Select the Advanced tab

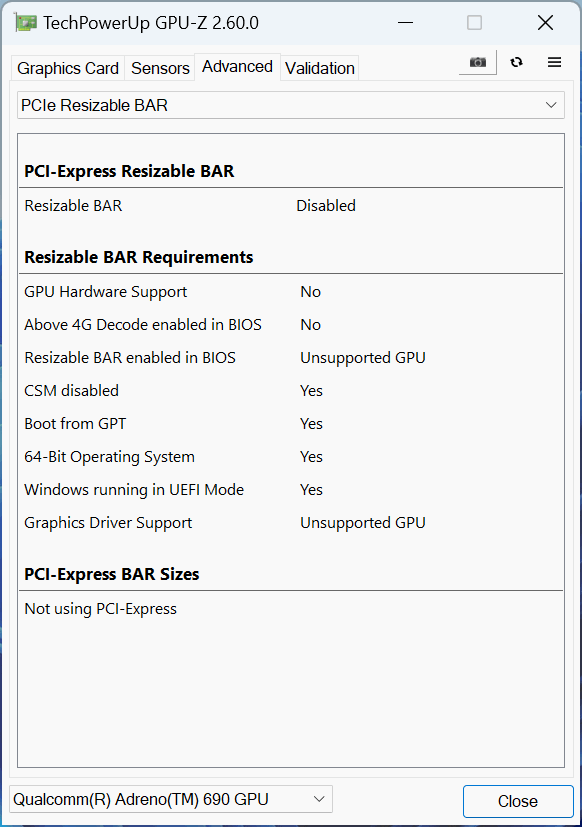237,66
